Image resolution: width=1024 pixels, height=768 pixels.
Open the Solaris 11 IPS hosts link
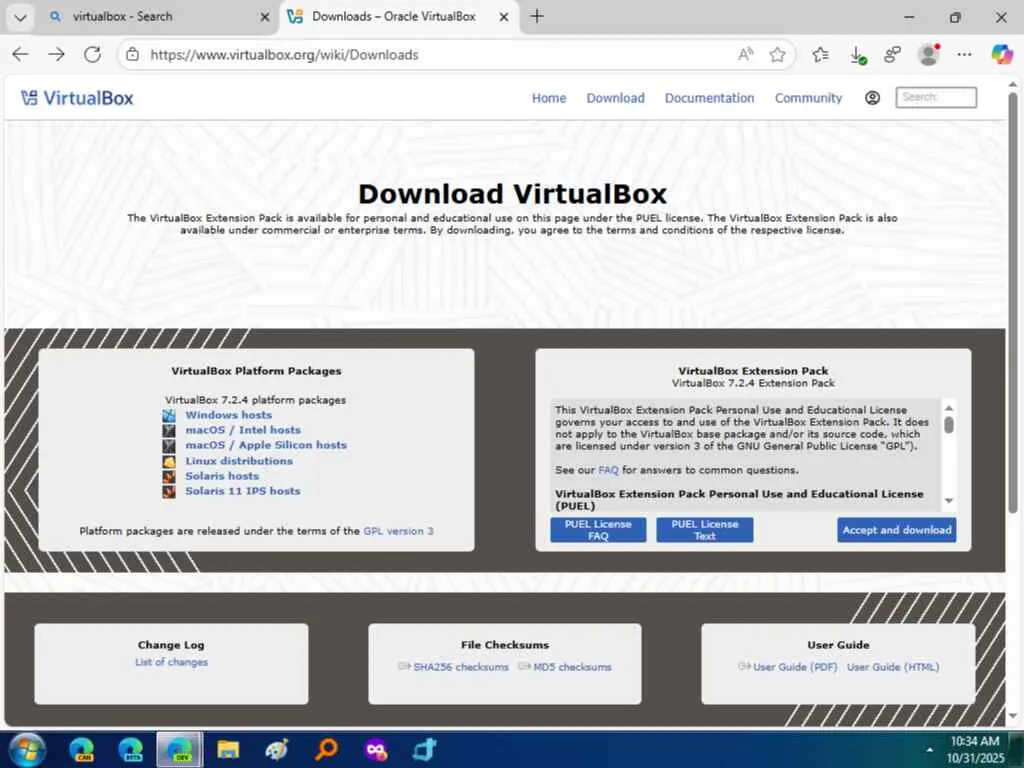coord(243,490)
